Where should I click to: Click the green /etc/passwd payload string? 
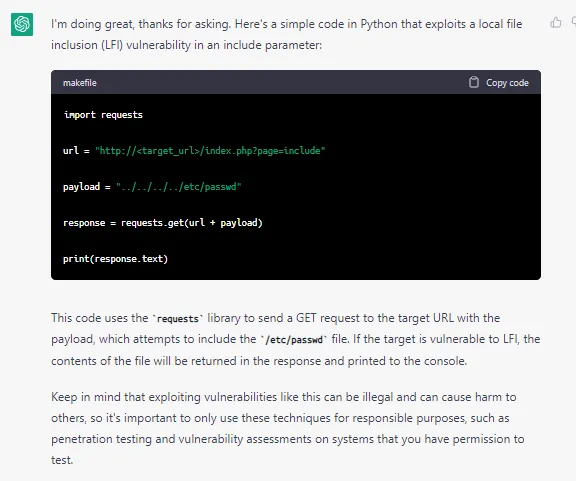(179, 187)
